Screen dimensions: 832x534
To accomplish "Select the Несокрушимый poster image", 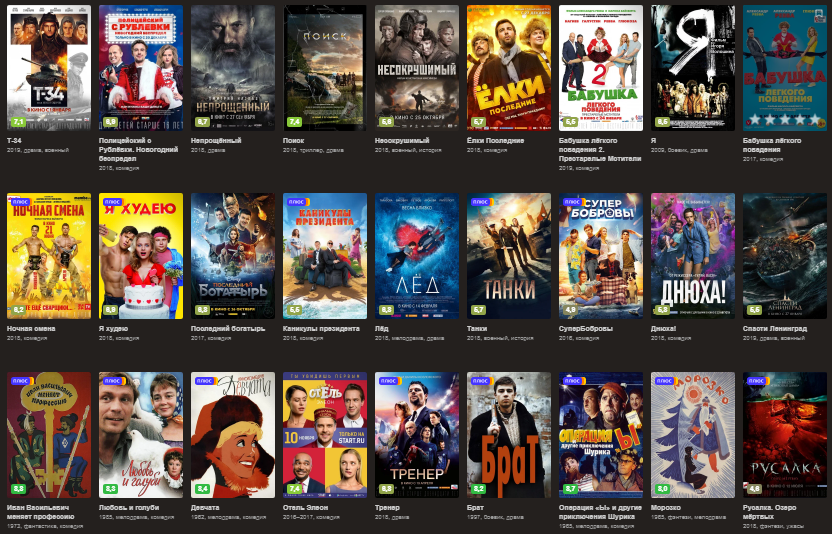I will click(x=417, y=68).
